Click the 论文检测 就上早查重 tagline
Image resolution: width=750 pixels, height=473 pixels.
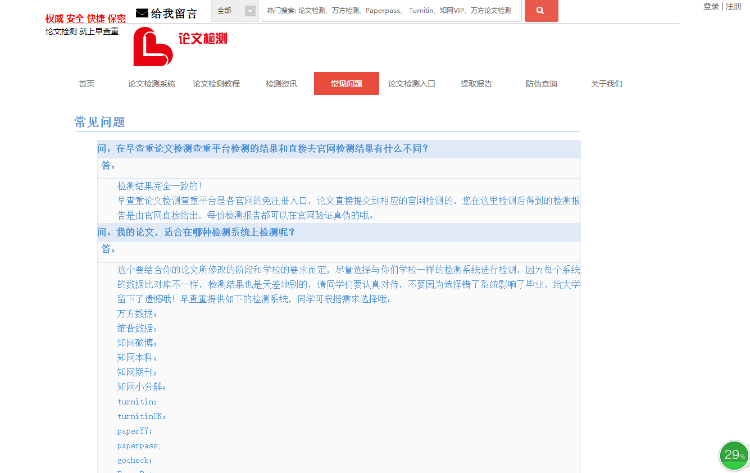[82, 32]
